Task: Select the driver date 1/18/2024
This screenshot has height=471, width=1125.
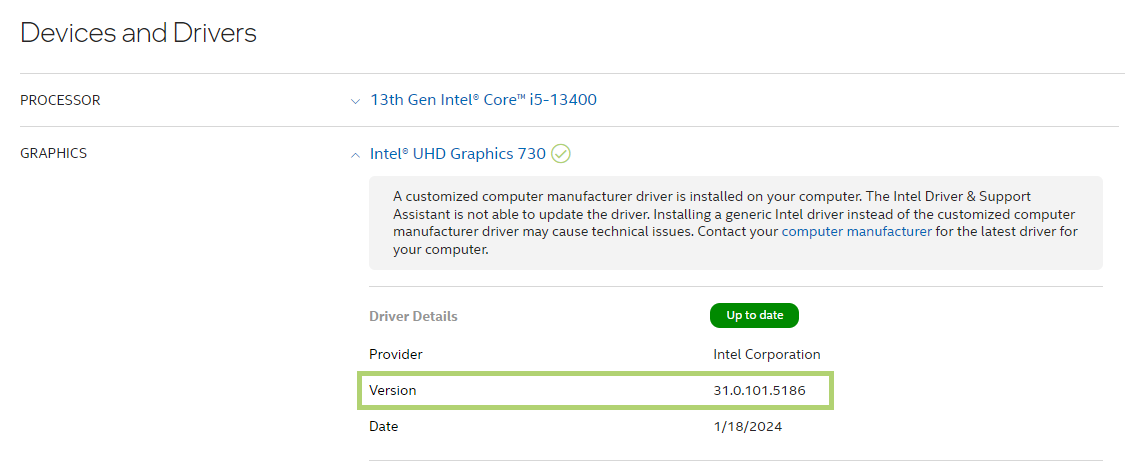Action: pos(747,426)
